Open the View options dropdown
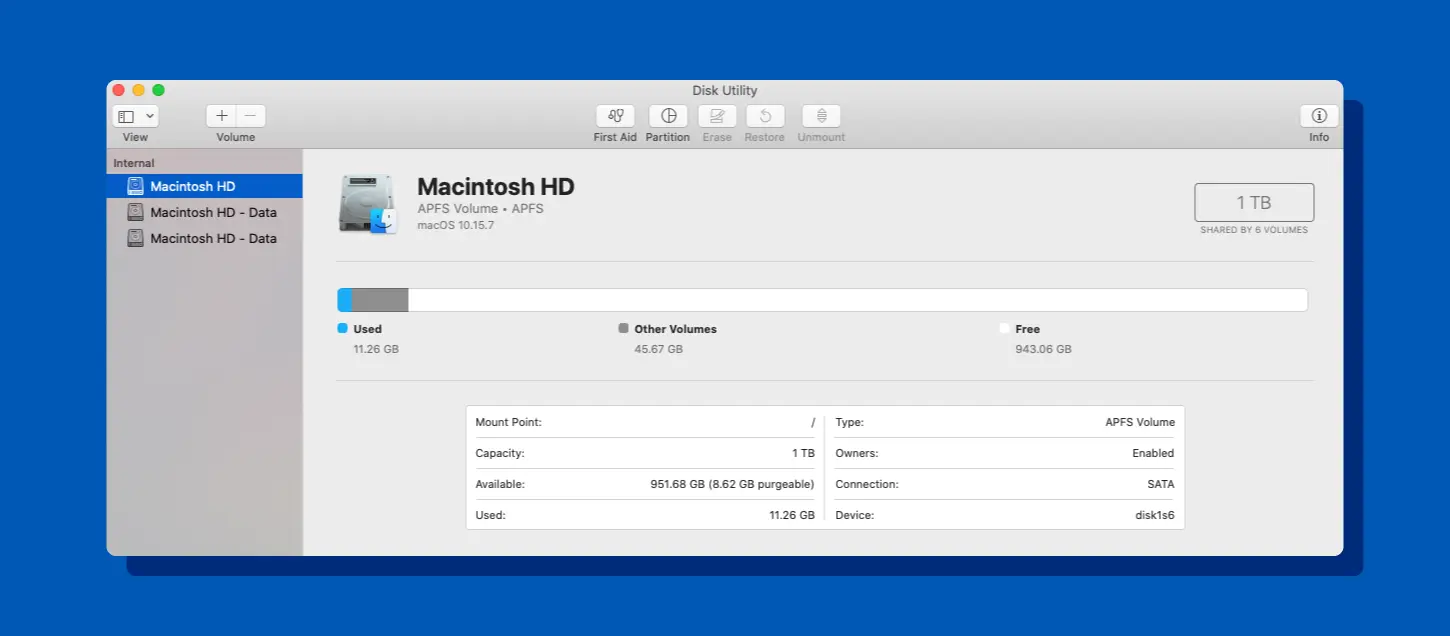Screen dimensions: 1450x636 (x=135, y=115)
